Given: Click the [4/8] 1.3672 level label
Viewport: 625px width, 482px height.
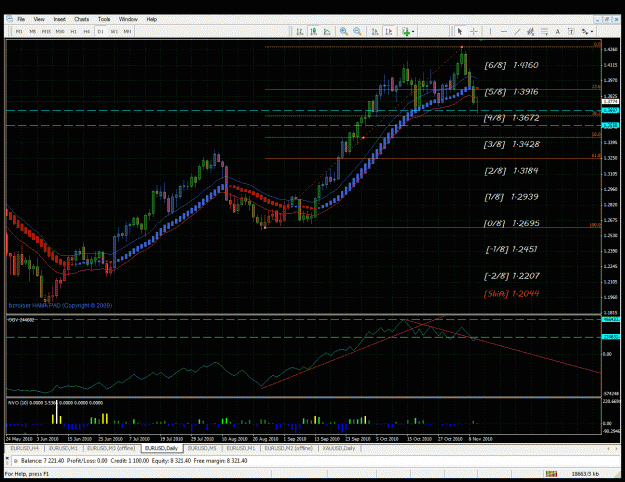Looking at the screenshot, I should click(511, 118).
